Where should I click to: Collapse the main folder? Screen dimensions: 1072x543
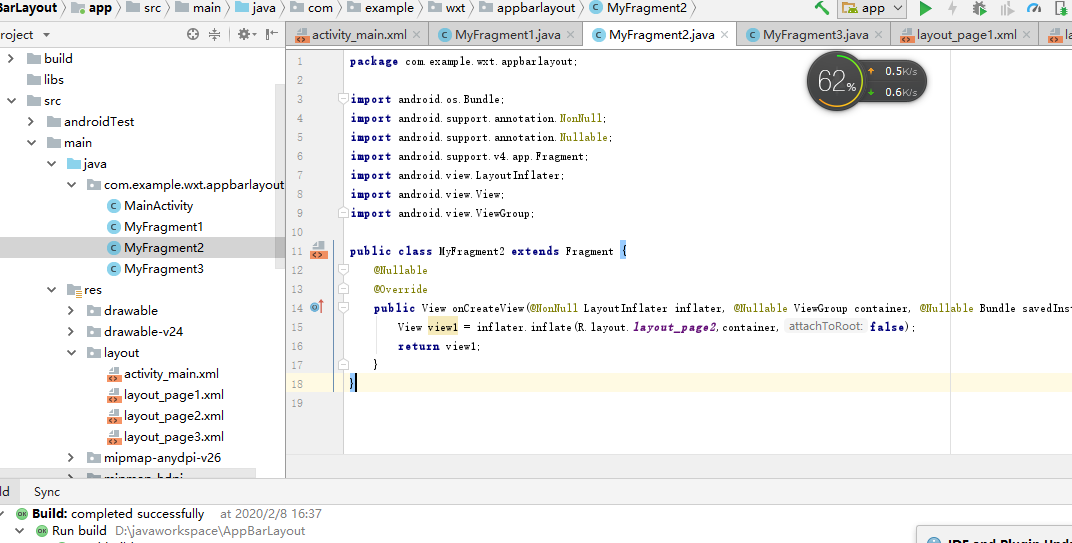[x=31, y=143]
